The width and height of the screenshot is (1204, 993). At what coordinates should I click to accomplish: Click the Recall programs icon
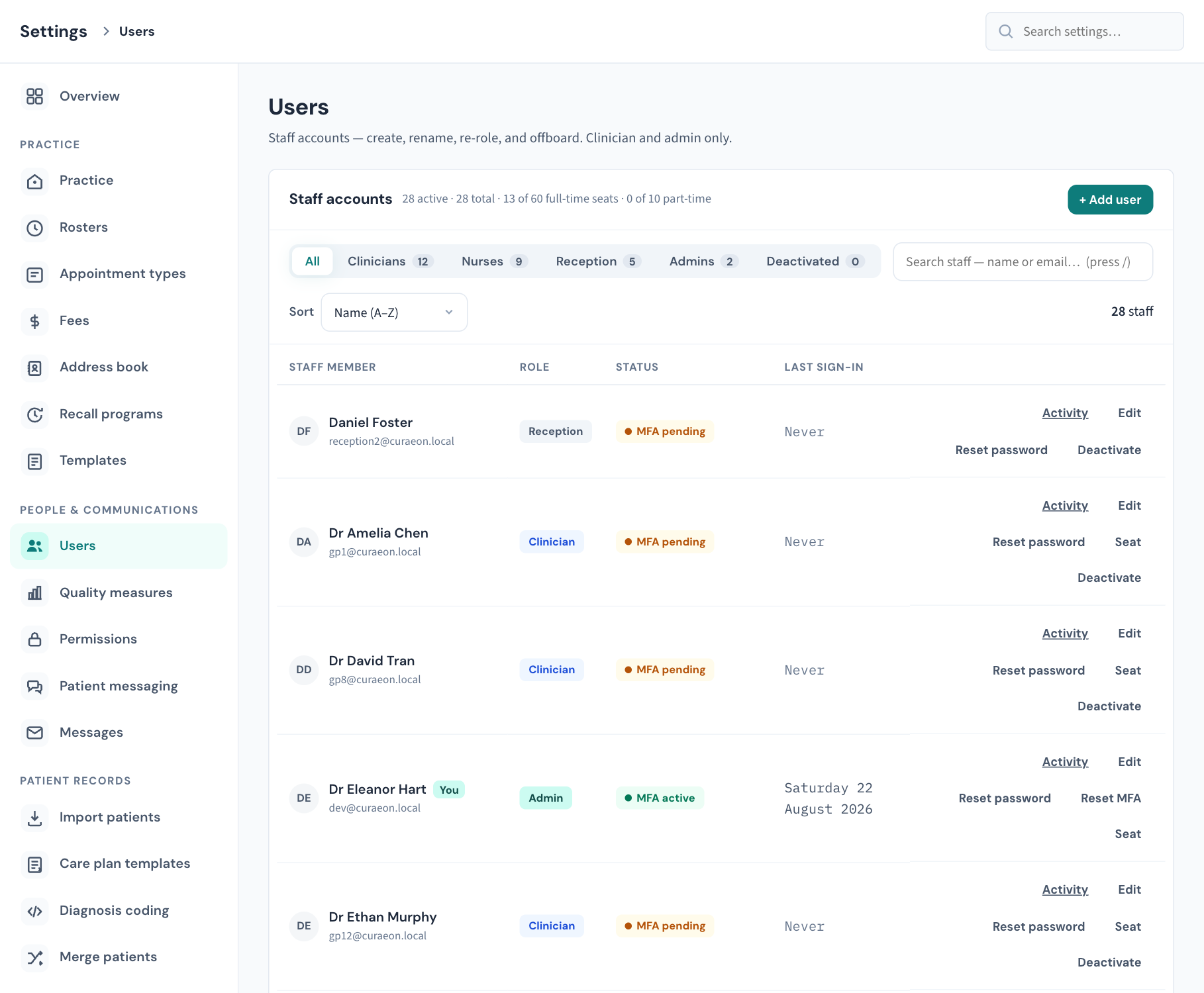tap(34, 415)
